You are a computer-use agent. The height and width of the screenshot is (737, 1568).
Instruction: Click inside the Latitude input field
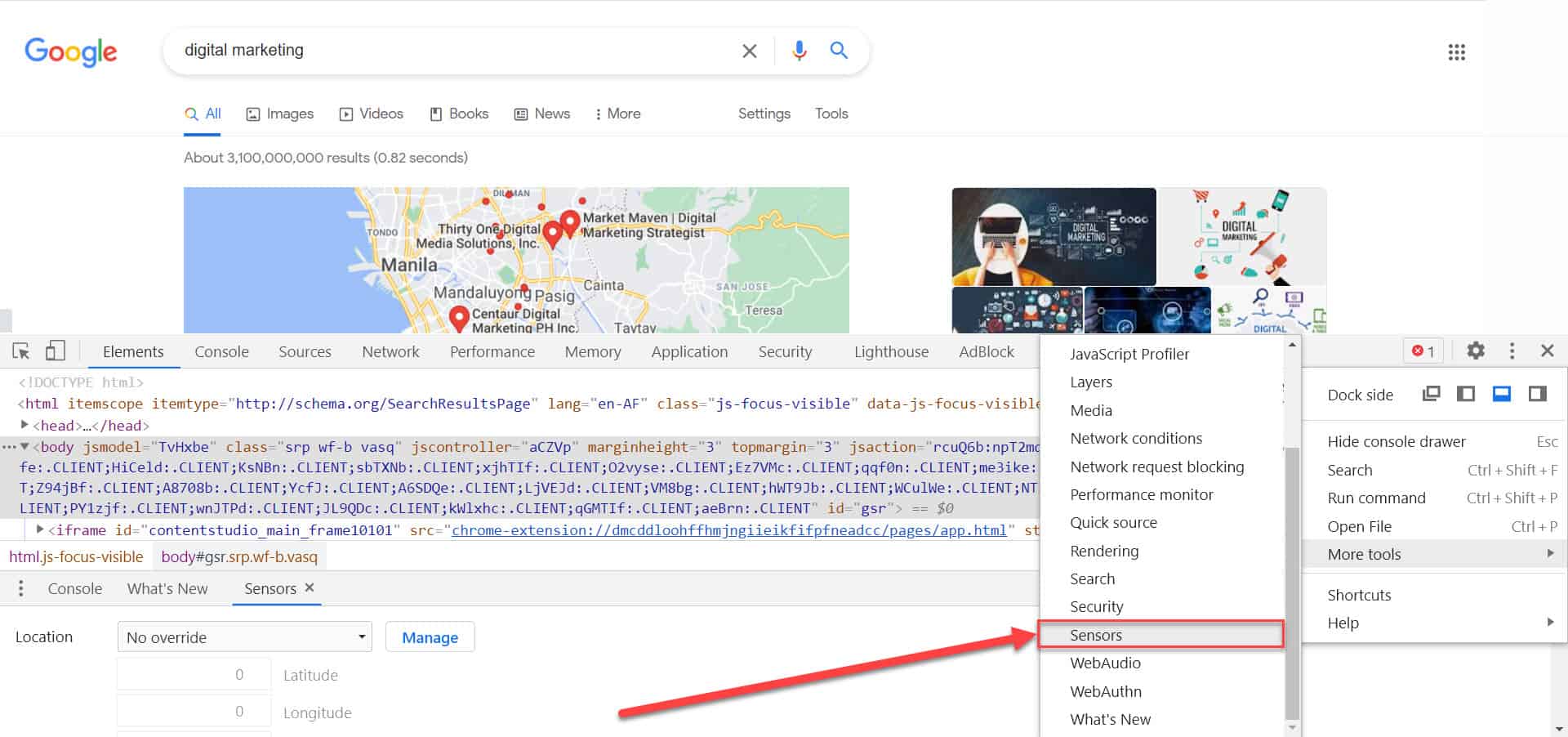click(194, 674)
